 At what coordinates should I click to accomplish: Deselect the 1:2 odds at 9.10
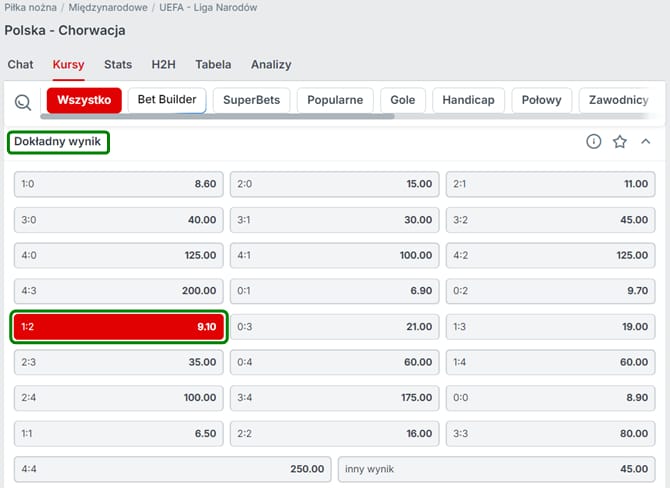click(x=119, y=327)
